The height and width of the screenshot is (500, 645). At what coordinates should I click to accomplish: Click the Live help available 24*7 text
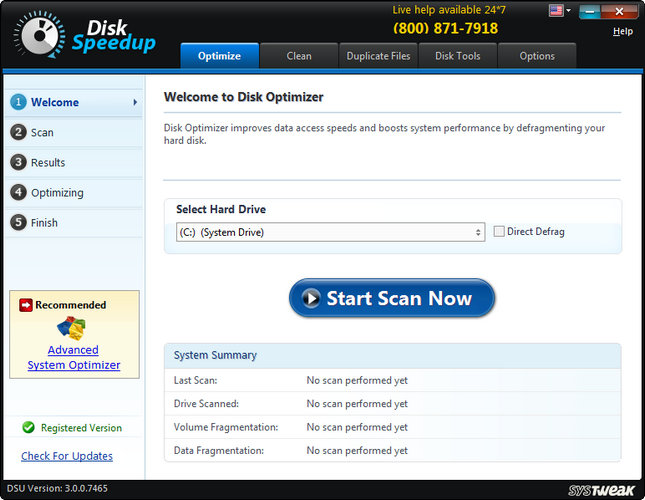[x=449, y=10]
